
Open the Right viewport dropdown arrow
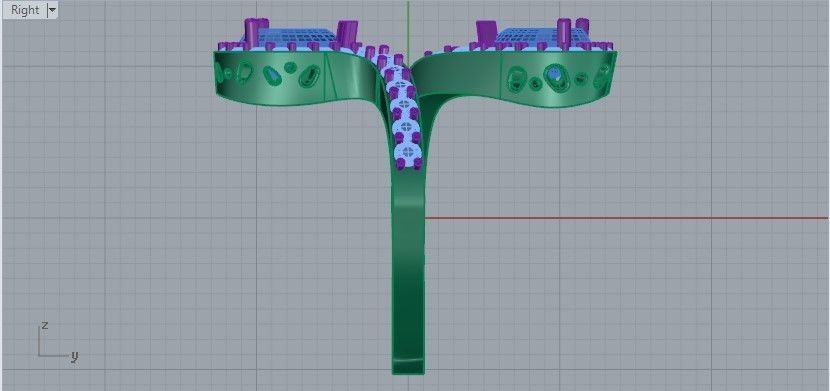52,10
